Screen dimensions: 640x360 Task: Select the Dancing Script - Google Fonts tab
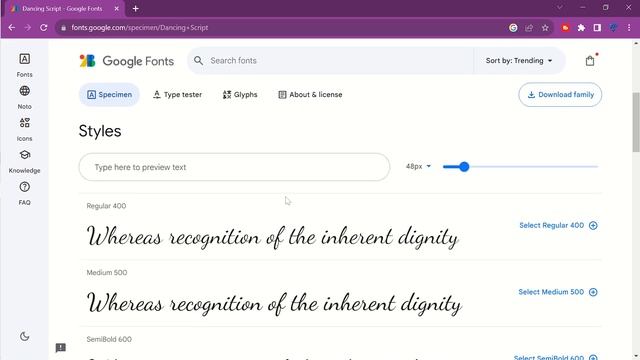click(x=63, y=9)
